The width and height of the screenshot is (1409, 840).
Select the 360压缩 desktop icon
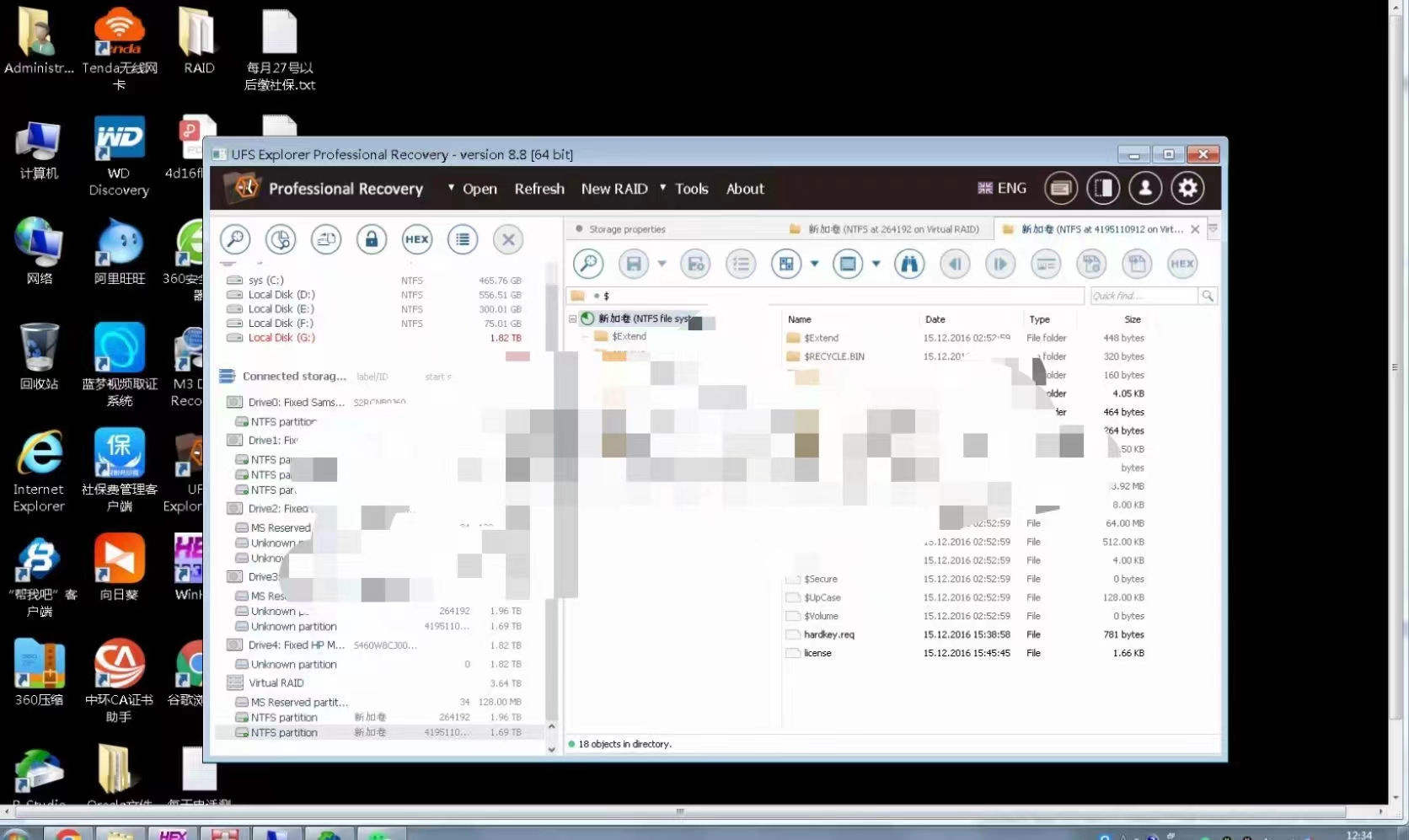(39, 672)
